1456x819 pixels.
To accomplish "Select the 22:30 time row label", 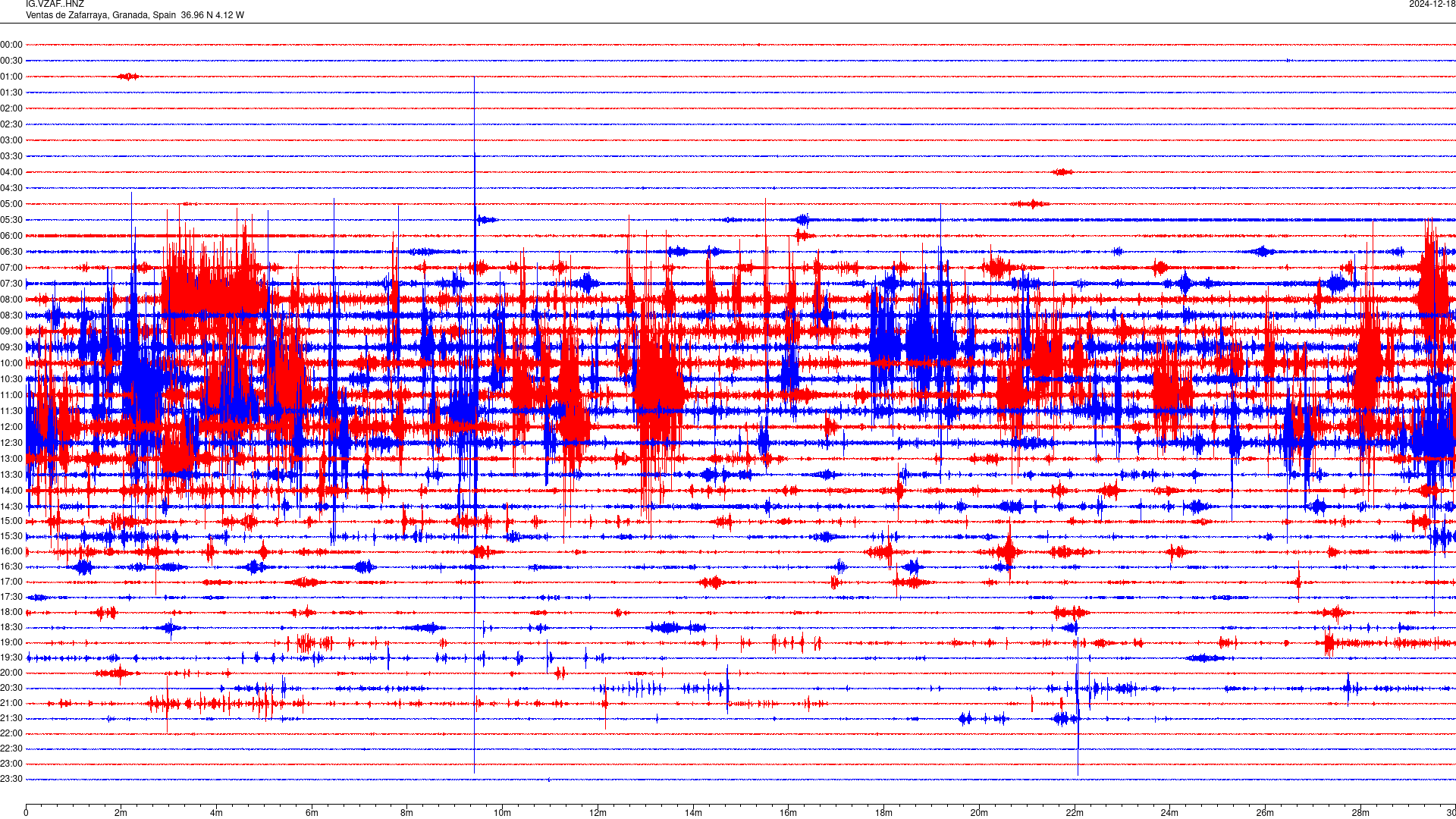I will pos(11,748).
